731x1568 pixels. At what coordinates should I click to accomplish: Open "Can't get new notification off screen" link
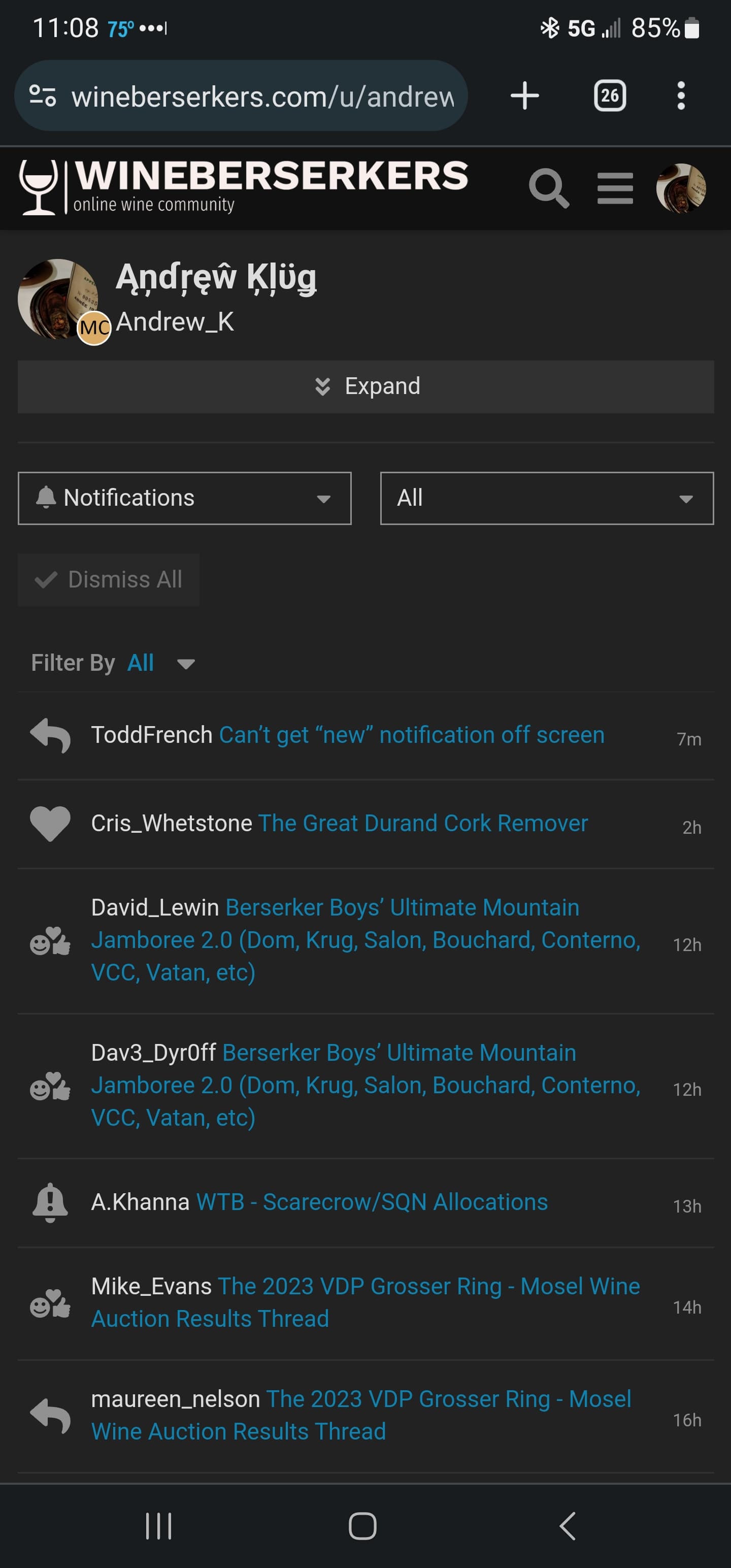(x=412, y=735)
